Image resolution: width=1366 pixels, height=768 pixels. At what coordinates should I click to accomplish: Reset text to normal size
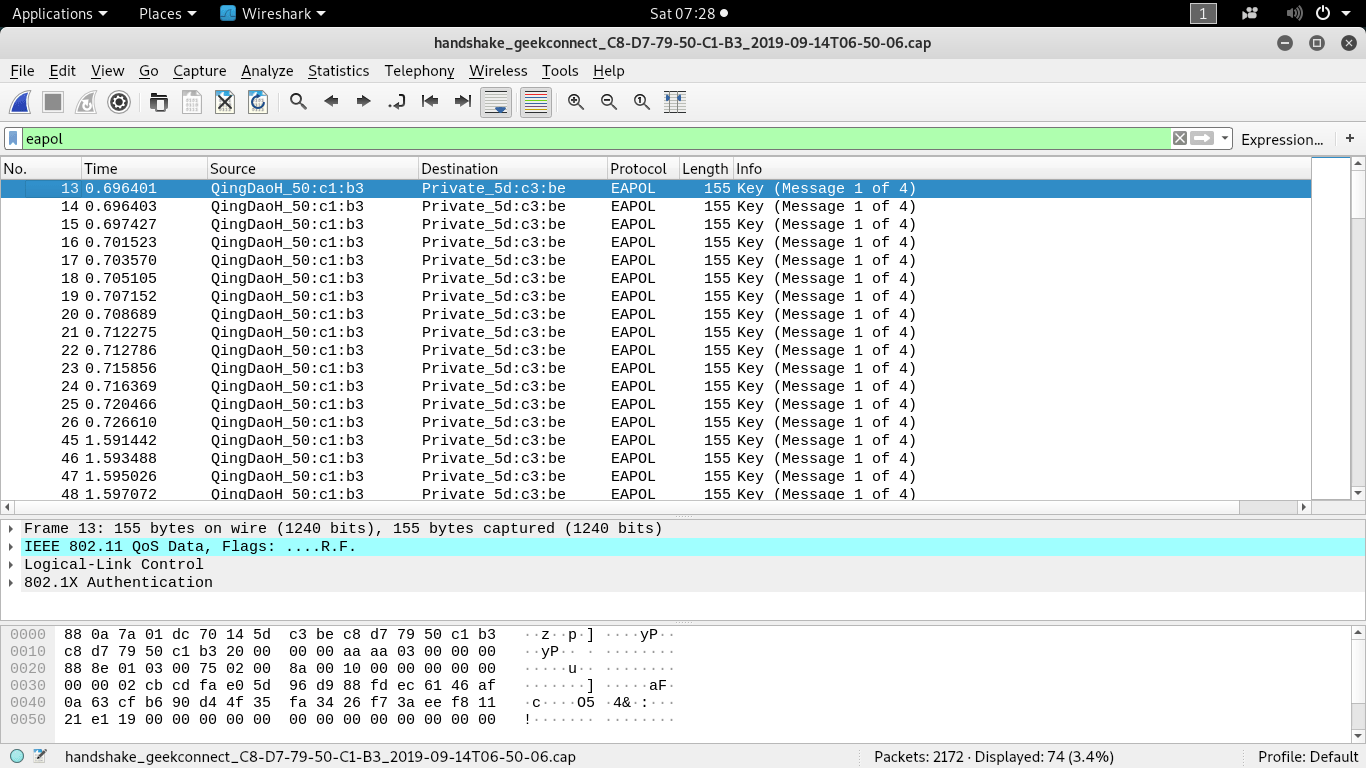tap(642, 102)
